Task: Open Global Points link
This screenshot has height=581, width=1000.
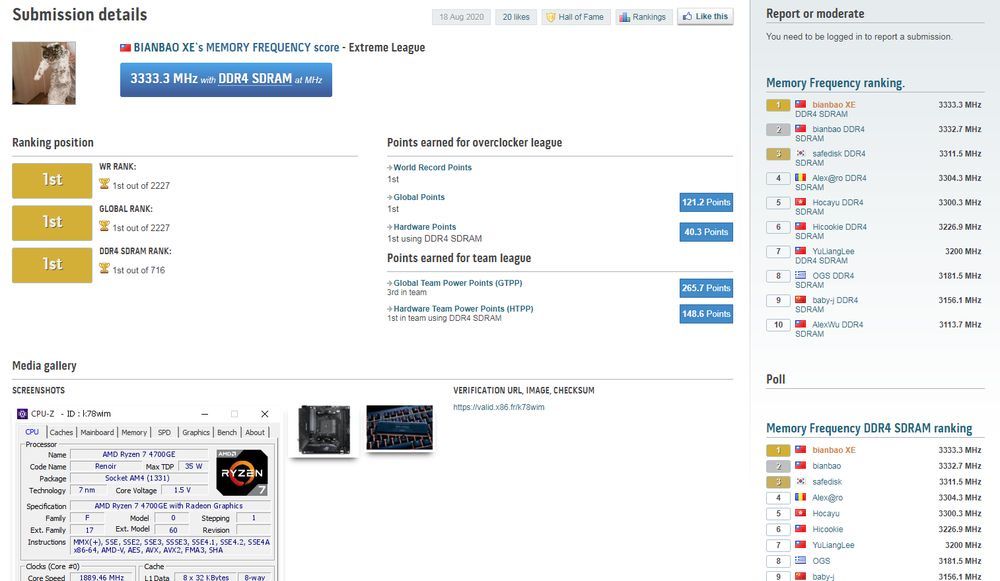Action: coord(419,197)
